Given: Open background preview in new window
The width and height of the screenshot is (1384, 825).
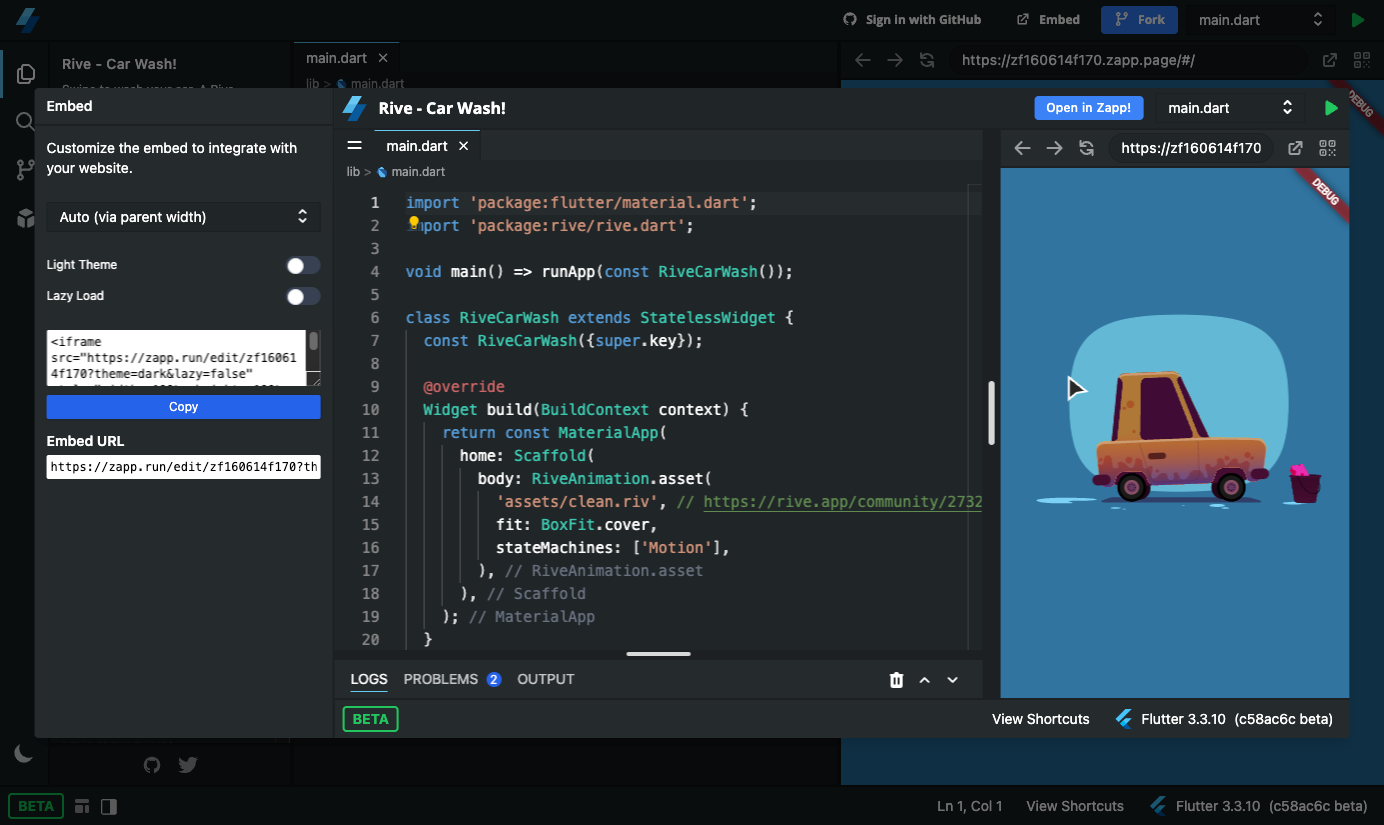Looking at the screenshot, I should [1330, 60].
